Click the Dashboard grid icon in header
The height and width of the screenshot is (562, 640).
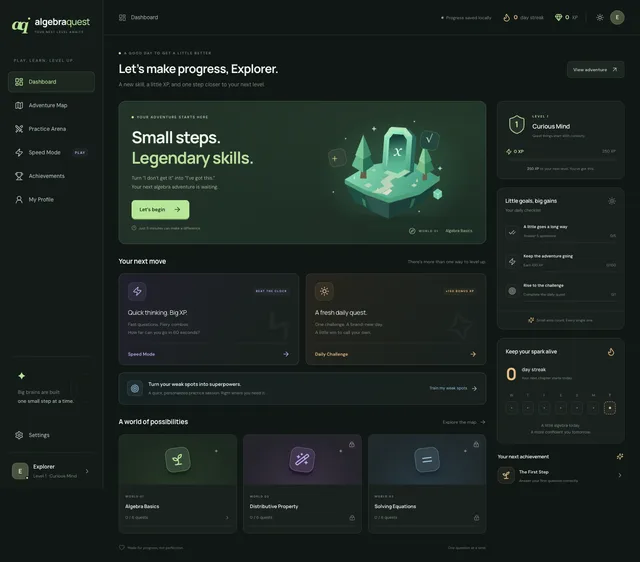click(122, 18)
